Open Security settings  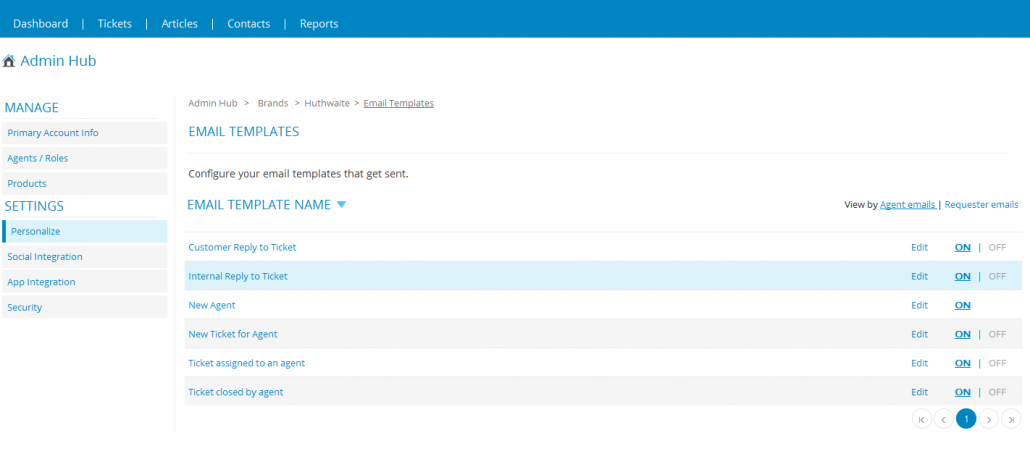click(x=85, y=307)
